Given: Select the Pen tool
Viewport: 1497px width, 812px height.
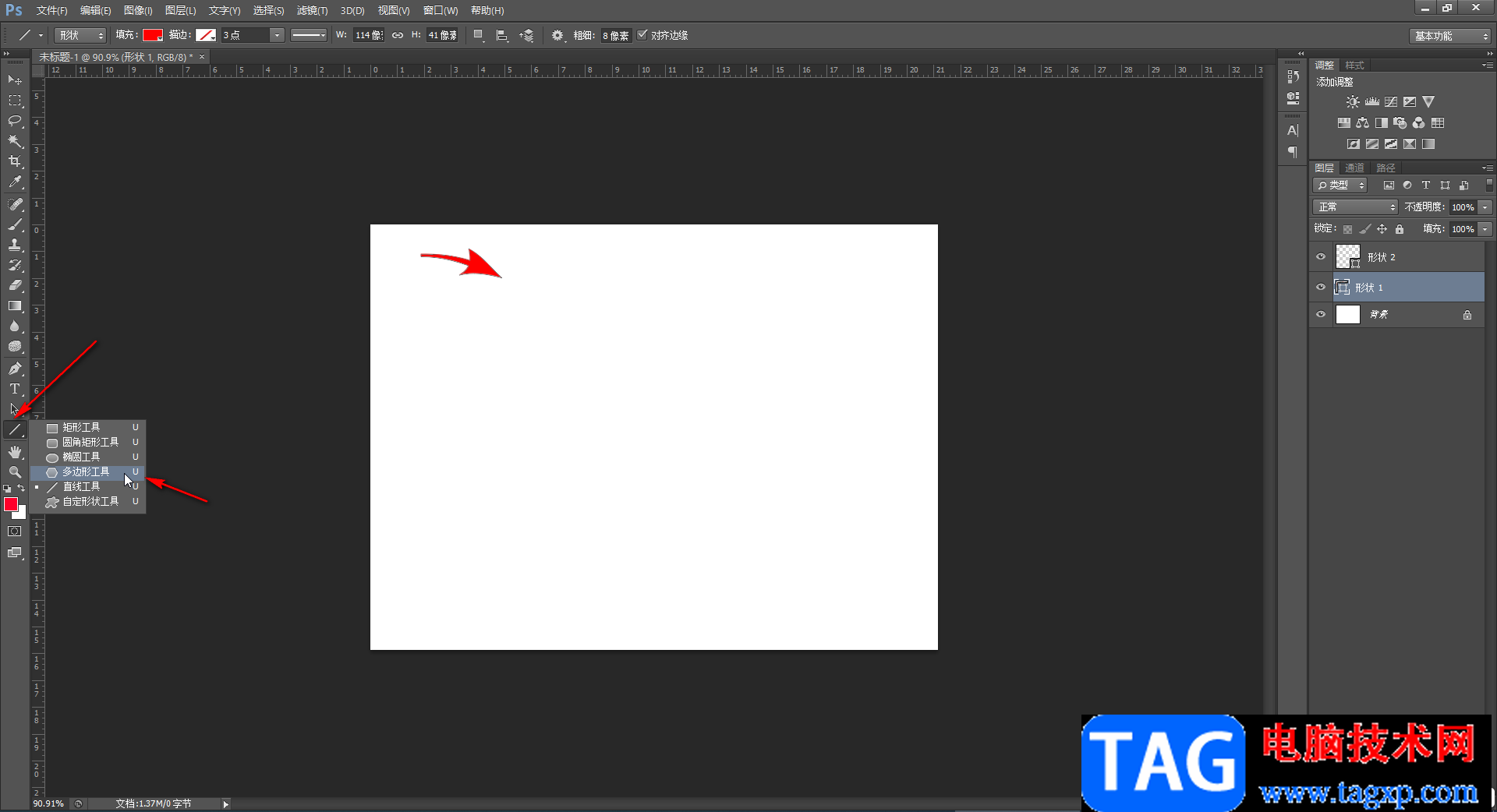Looking at the screenshot, I should pos(15,369).
